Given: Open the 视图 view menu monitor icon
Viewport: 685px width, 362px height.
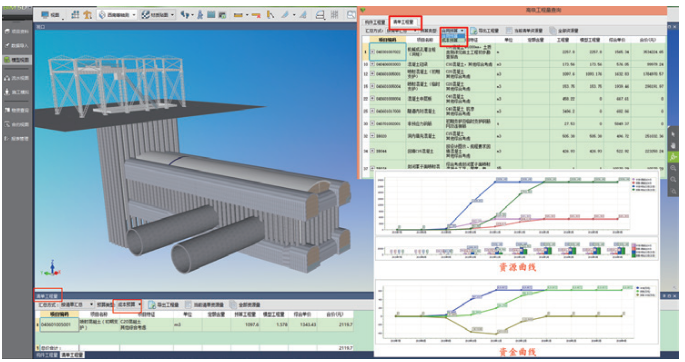Looking at the screenshot, I should pos(45,15).
